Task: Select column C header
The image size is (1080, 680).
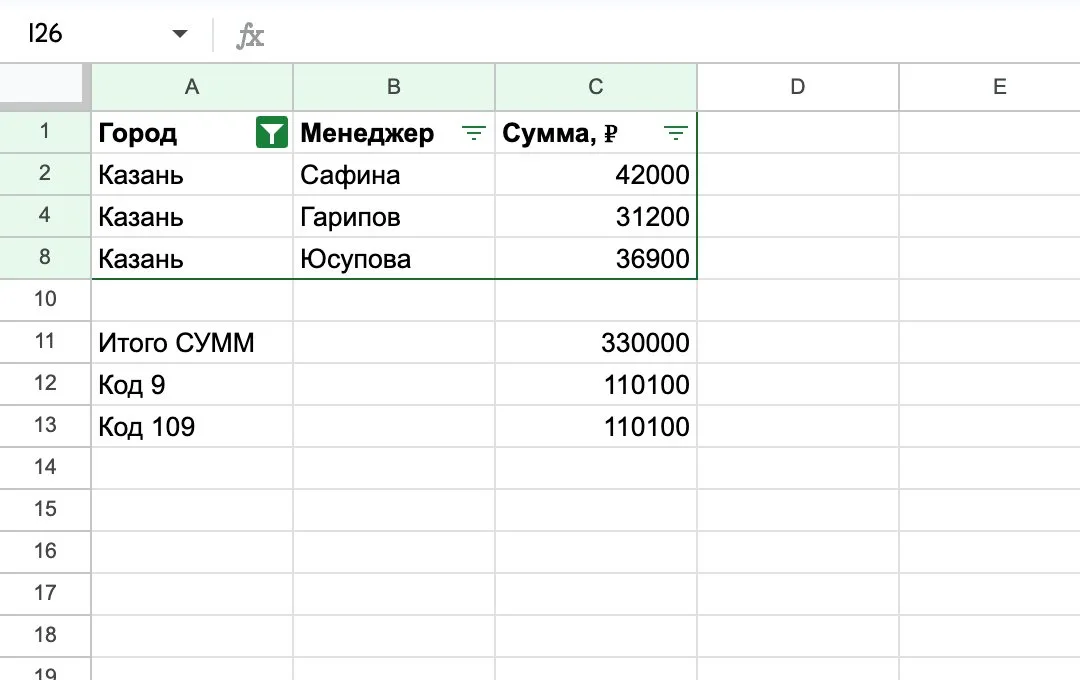Action: click(x=596, y=87)
